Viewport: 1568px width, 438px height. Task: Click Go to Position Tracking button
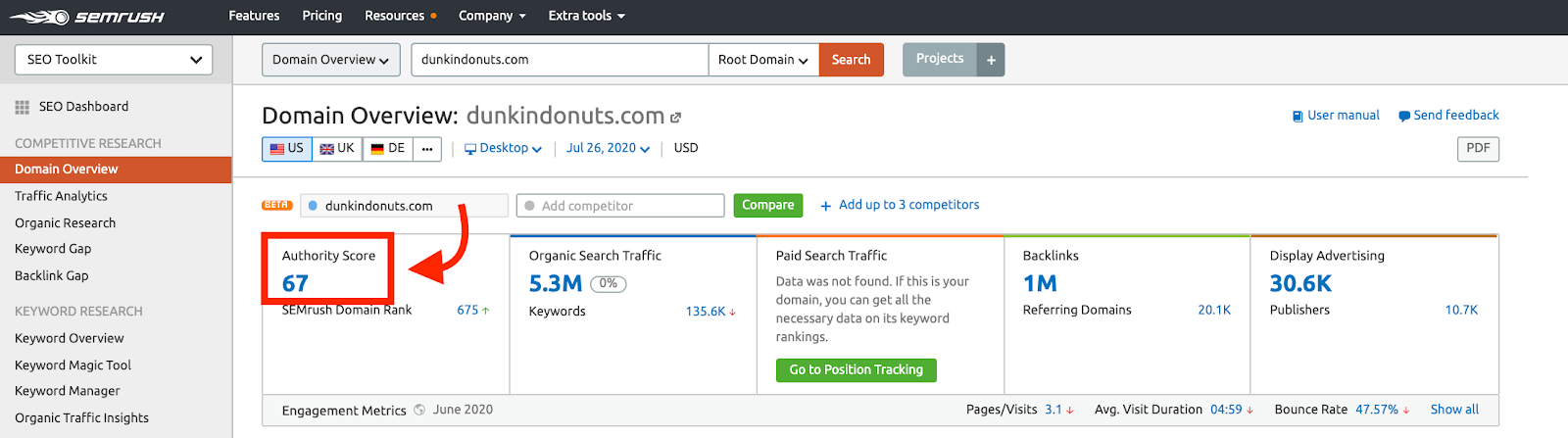click(x=856, y=369)
